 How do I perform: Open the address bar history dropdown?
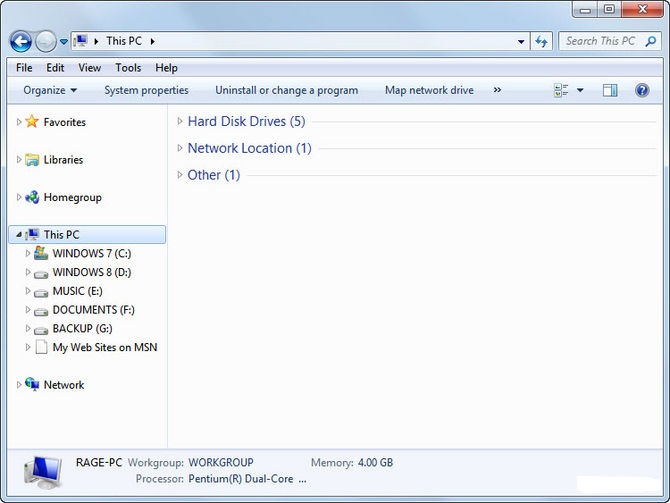[521, 42]
